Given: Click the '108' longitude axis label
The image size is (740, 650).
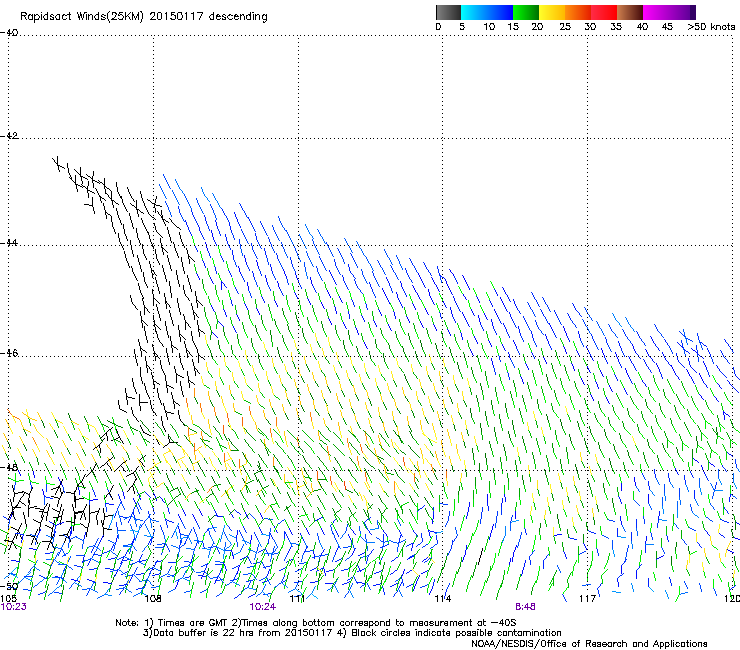Looking at the screenshot, I should pyautogui.click(x=153, y=599).
